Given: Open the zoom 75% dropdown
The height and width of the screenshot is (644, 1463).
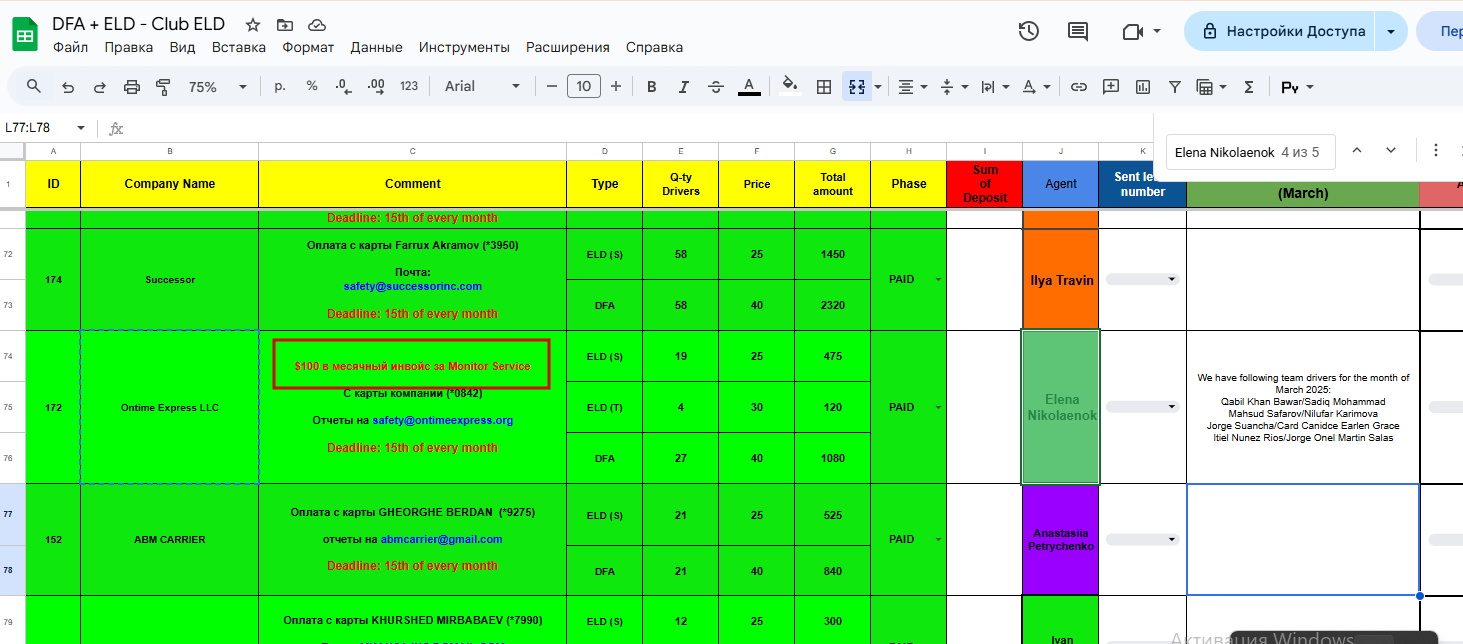Looking at the screenshot, I should point(218,87).
